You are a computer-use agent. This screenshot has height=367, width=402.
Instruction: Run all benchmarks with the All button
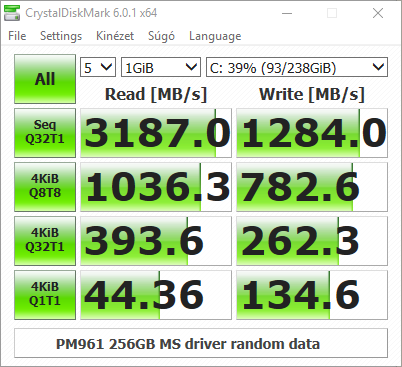[45, 79]
